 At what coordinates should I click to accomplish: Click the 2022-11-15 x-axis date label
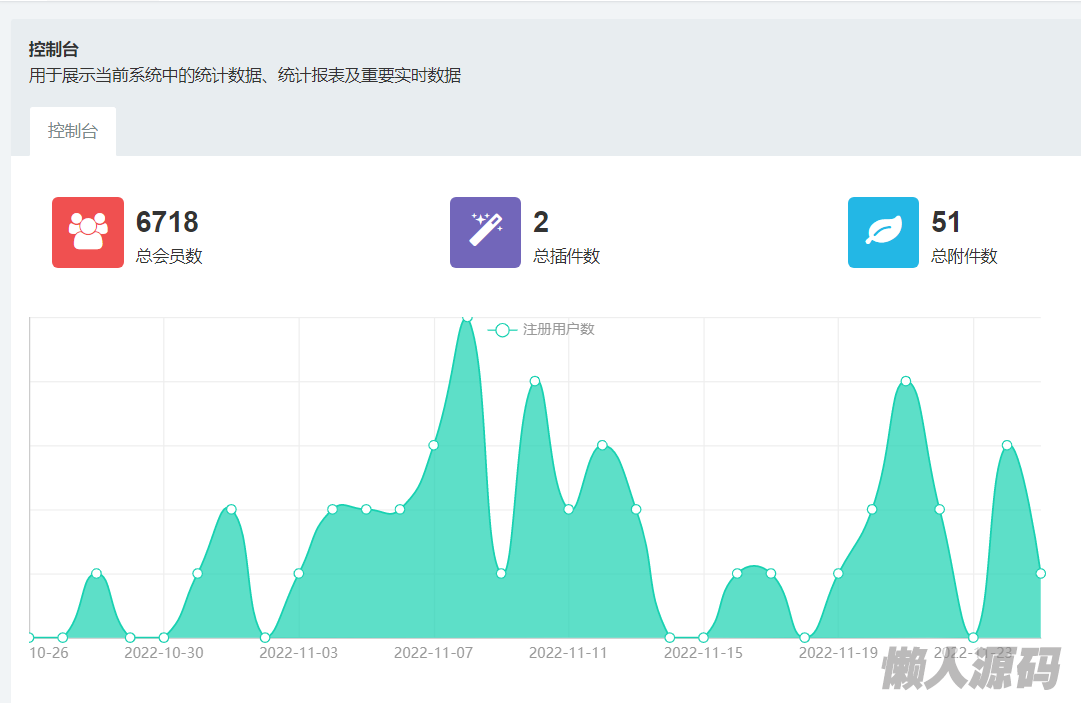(x=703, y=653)
